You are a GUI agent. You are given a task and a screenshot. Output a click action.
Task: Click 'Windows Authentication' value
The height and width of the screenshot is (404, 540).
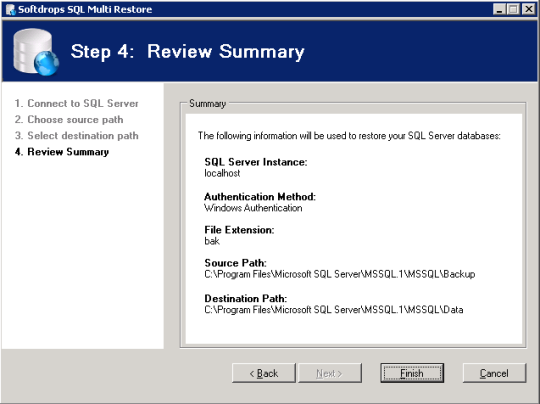(x=253, y=208)
